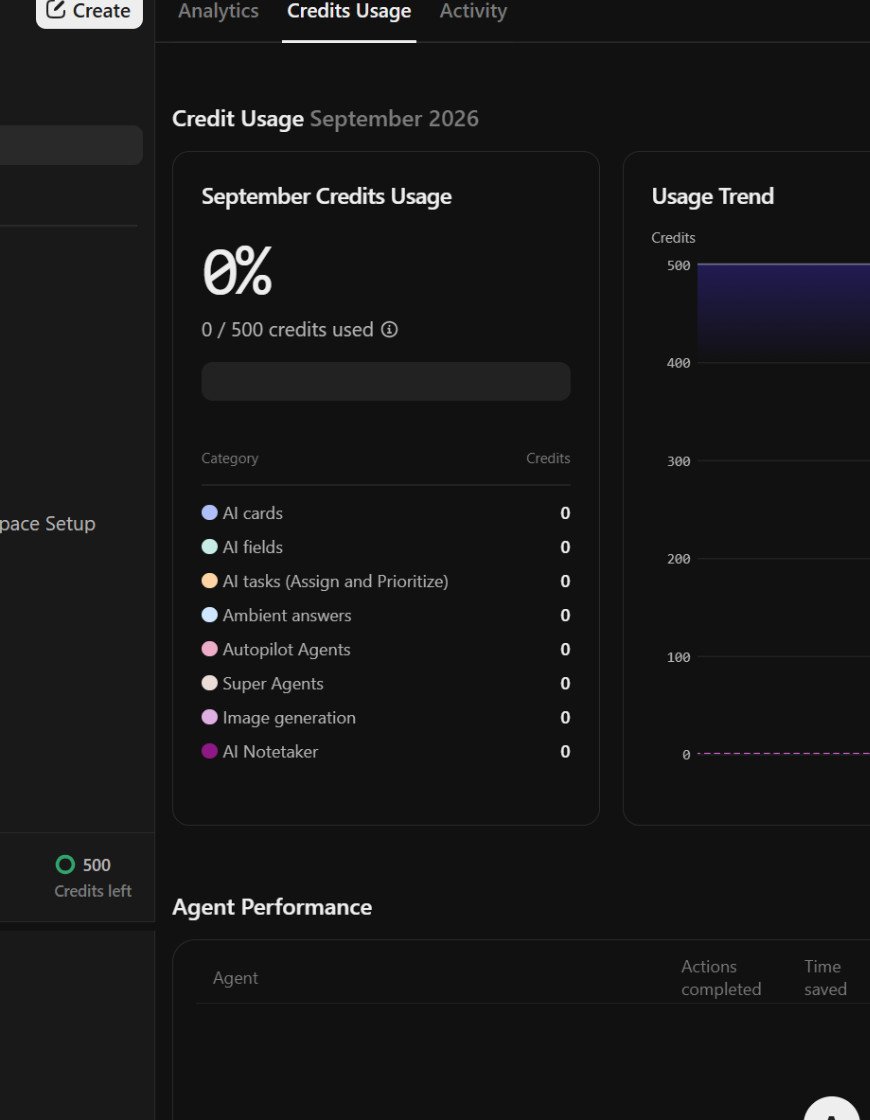
Task: Click the 'AI Notetaker' category text
Action: [x=270, y=751]
